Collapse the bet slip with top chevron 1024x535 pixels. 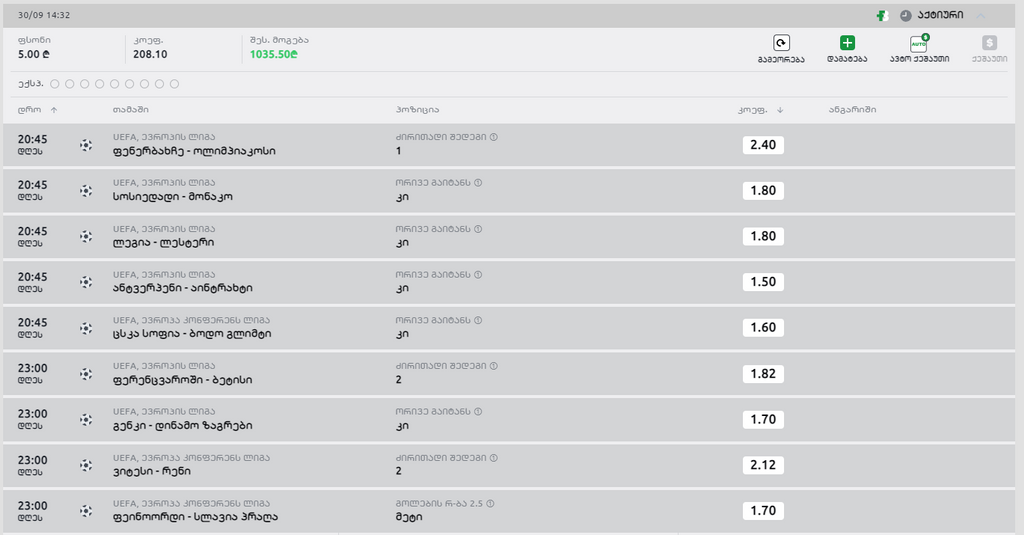coord(981,16)
